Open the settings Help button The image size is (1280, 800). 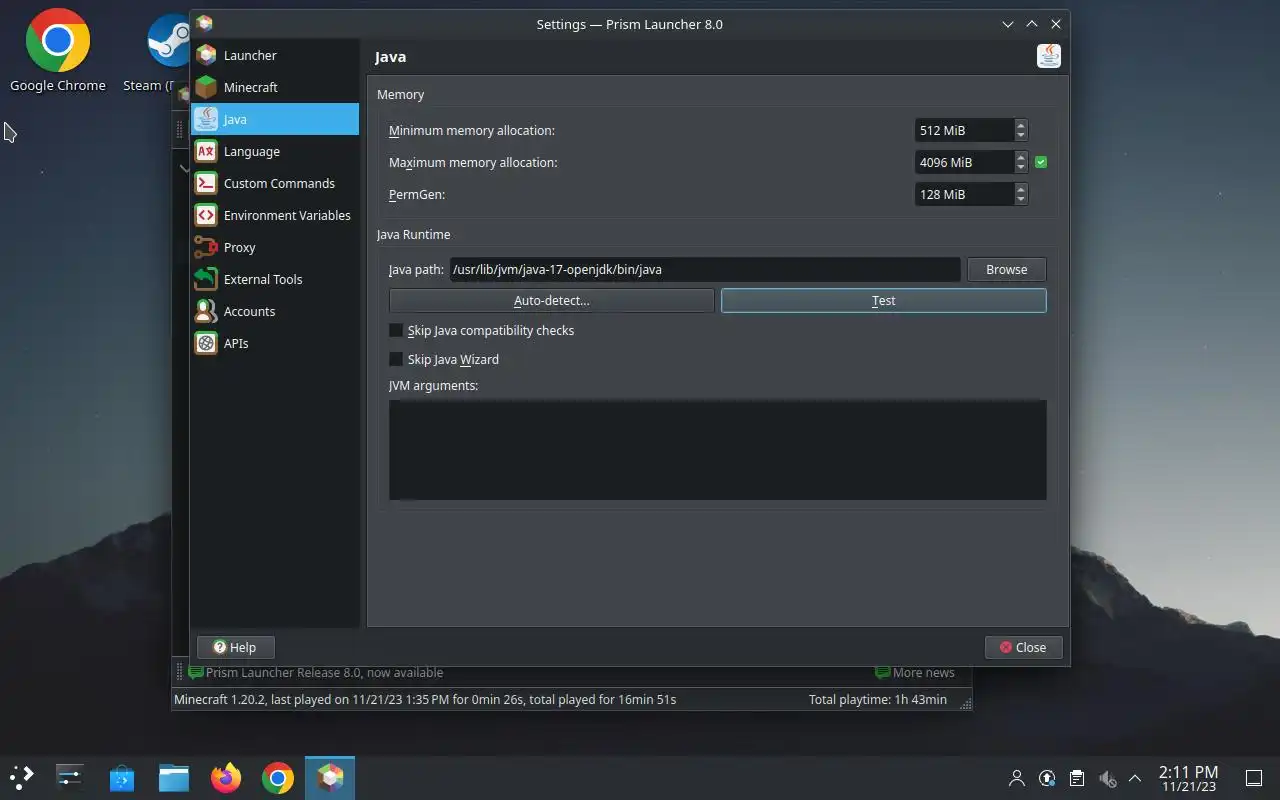[235, 647]
